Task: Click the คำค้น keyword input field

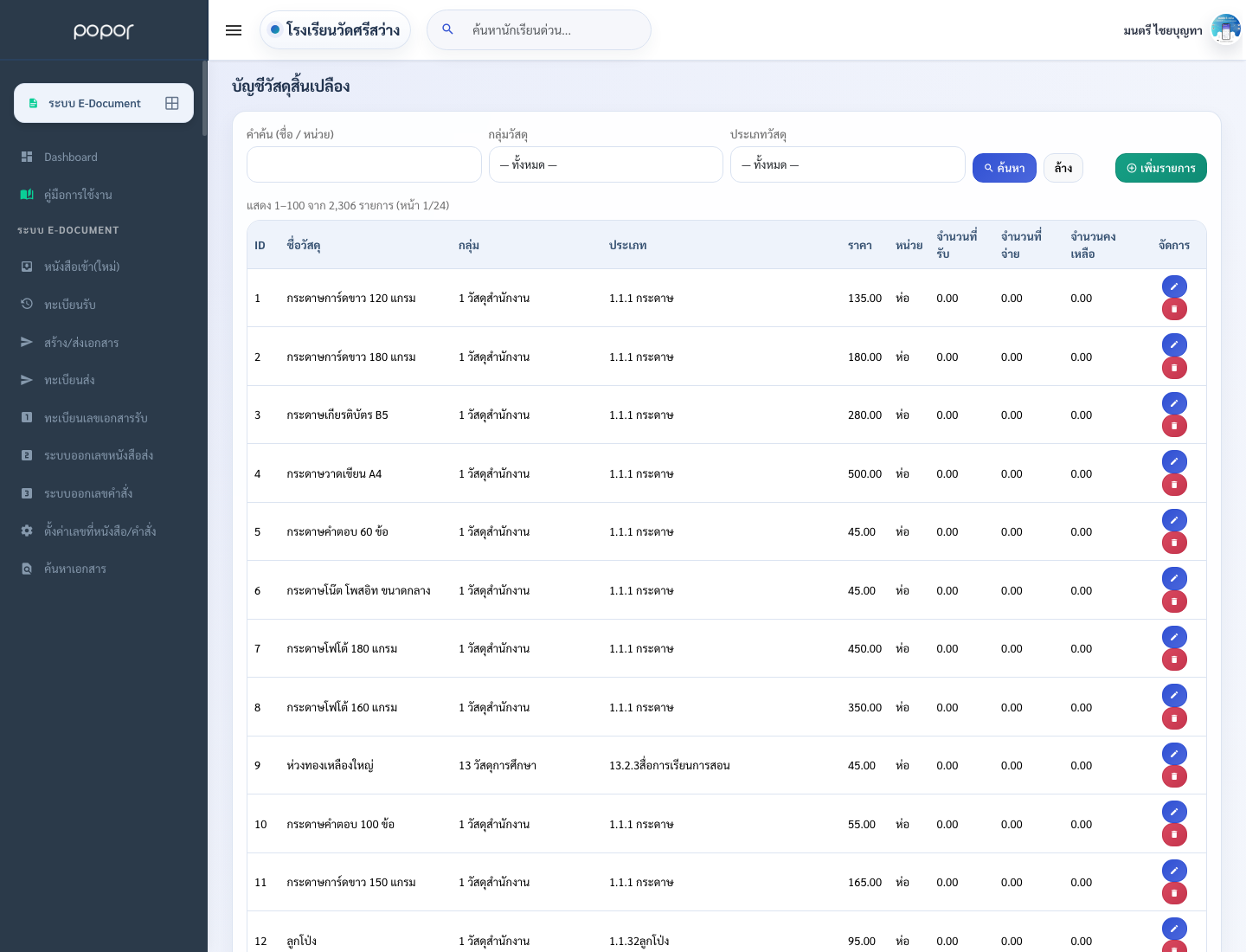Action: (x=364, y=164)
